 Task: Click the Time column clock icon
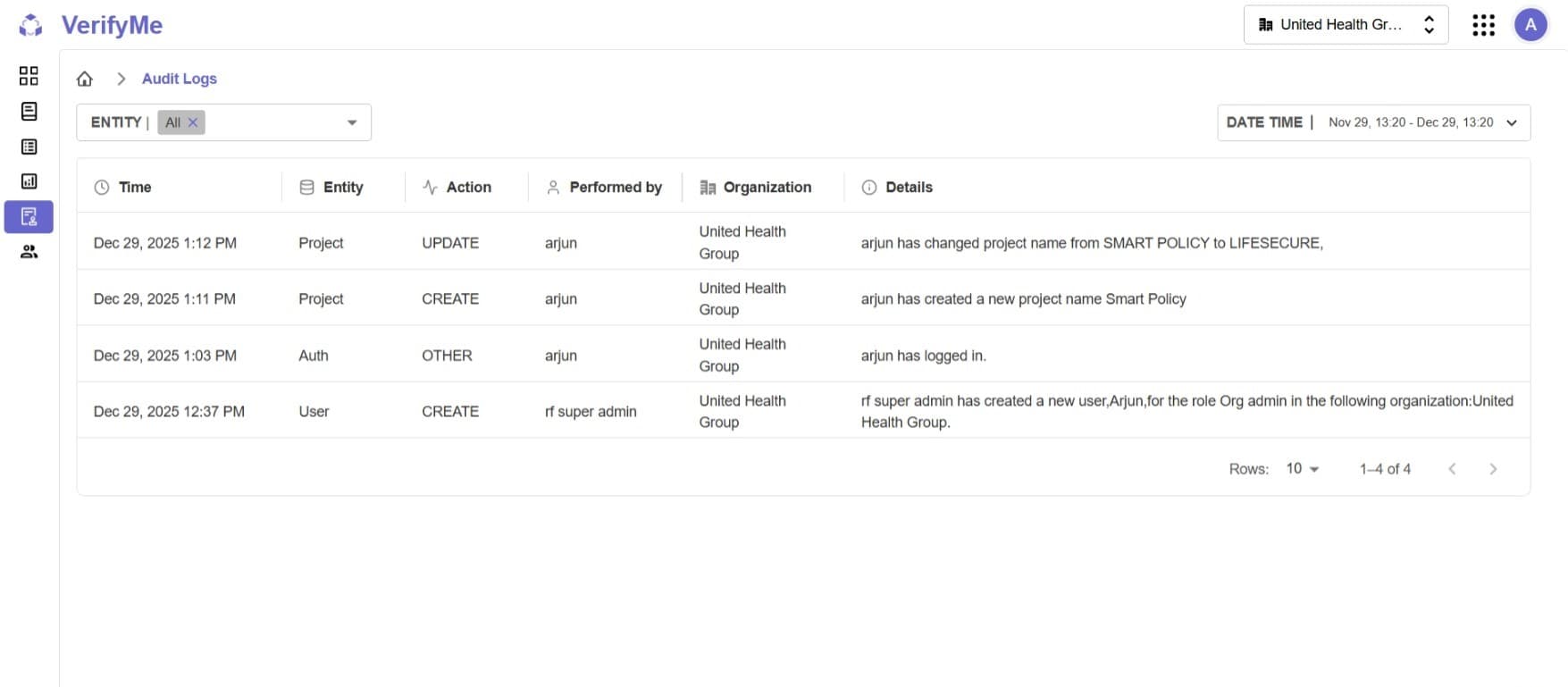tap(102, 187)
